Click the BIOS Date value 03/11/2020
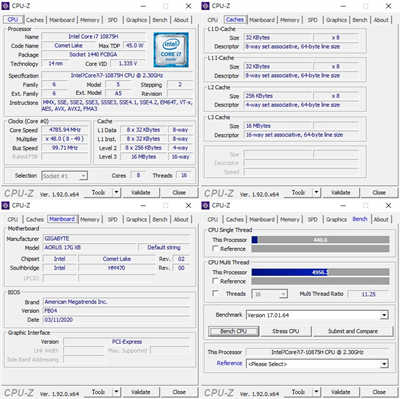The width and height of the screenshot is (400, 399). pos(117,320)
